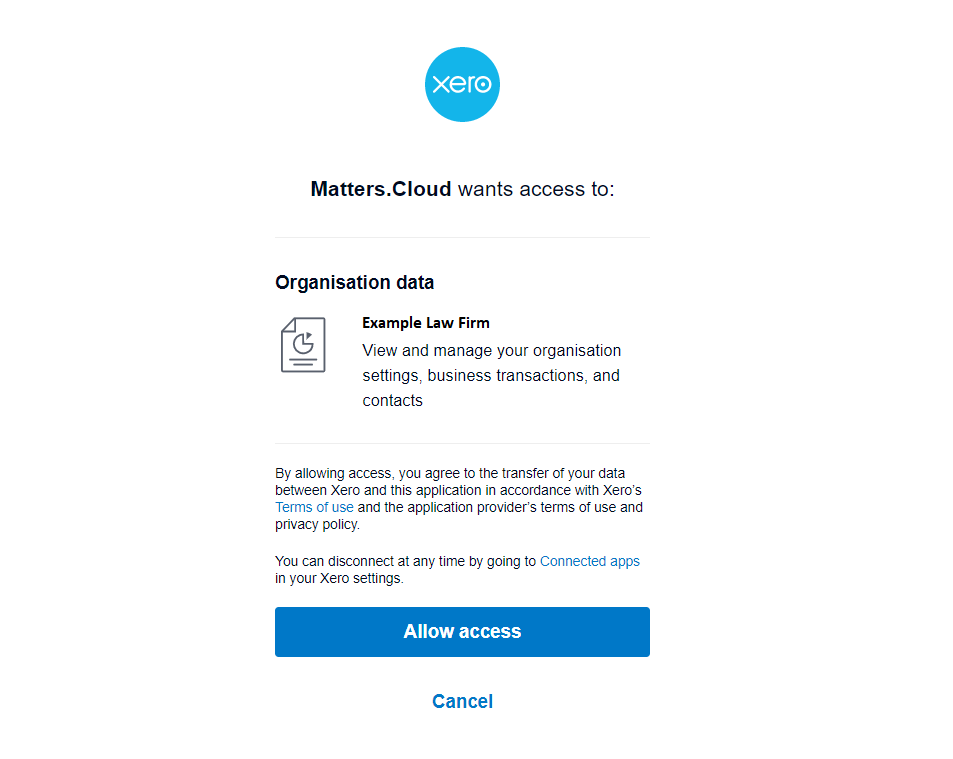Screen dimensions: 953x759
Task: Click the Xero logo circle
Action: click(x=462, y=84)
